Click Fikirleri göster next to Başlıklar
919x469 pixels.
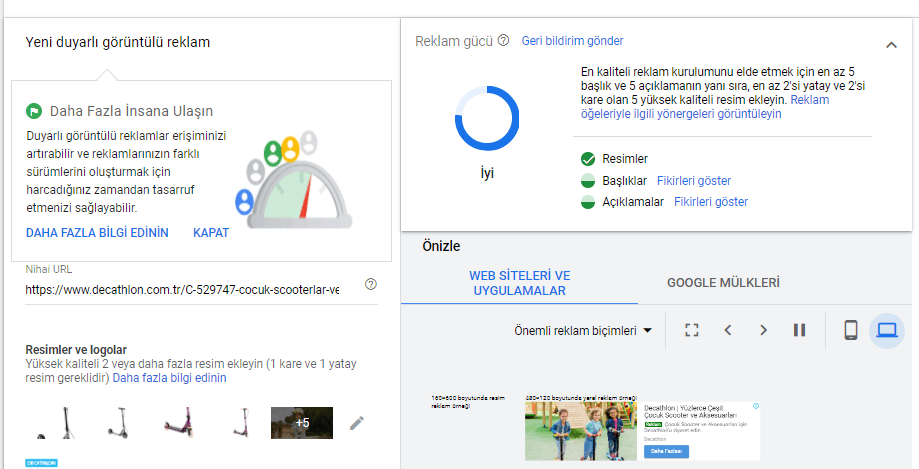693,181
